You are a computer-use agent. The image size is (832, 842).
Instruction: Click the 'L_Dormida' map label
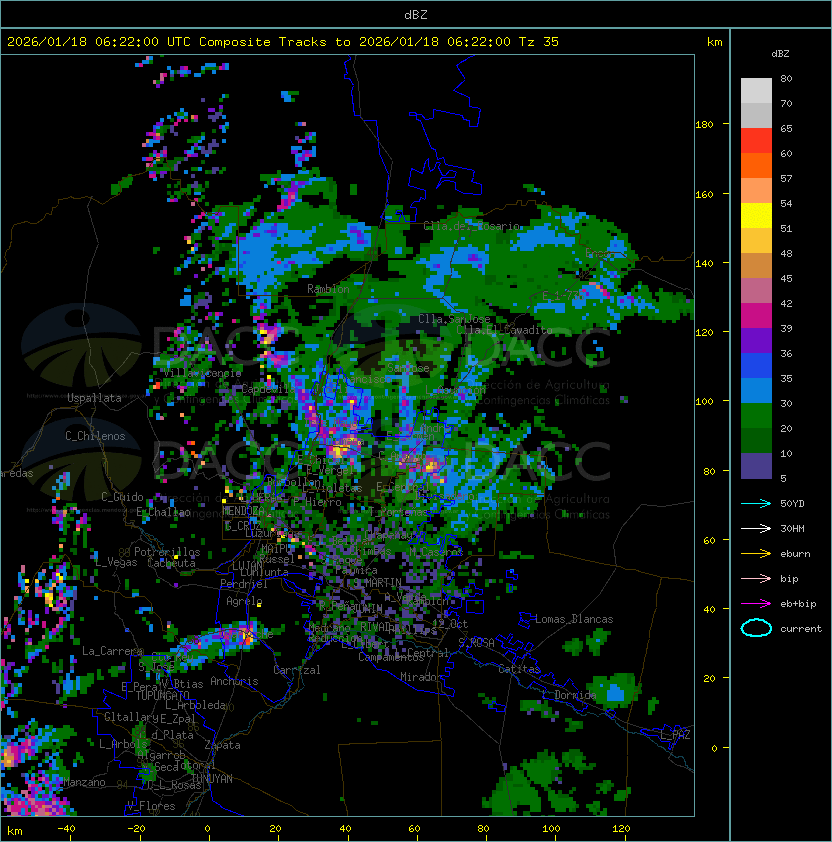(569, 695)
